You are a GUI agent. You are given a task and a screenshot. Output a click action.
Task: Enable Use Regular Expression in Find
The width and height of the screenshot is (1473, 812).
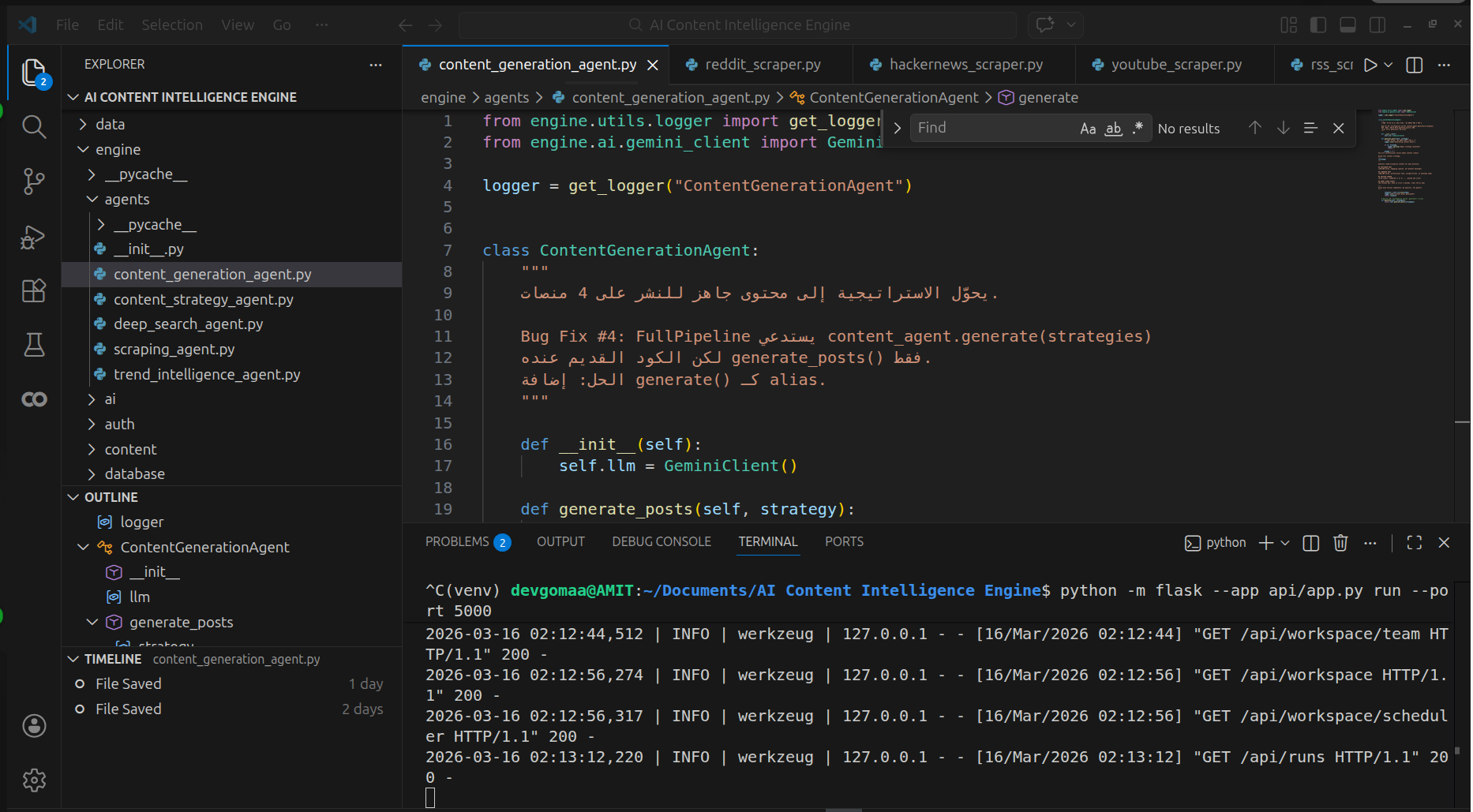pos(1138,129)
